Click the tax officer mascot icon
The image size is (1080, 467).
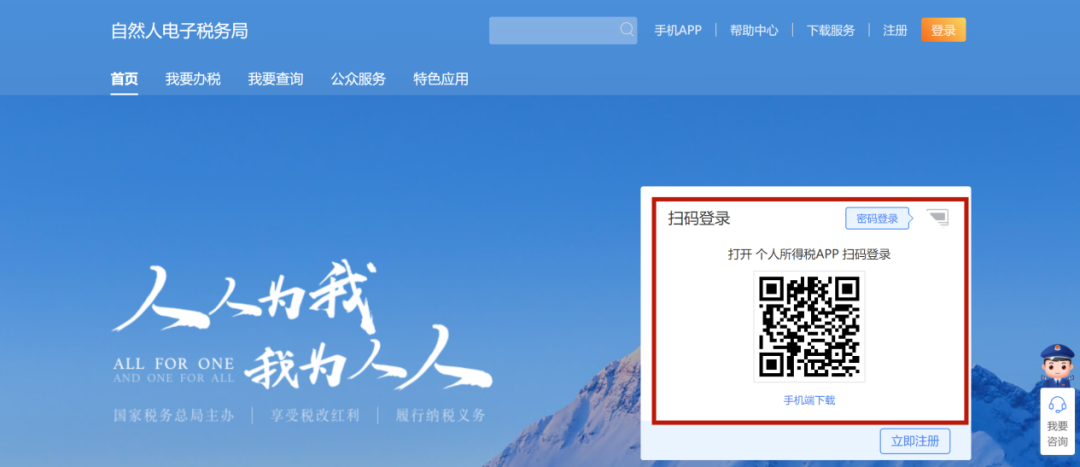click(x=1057, y=364)
